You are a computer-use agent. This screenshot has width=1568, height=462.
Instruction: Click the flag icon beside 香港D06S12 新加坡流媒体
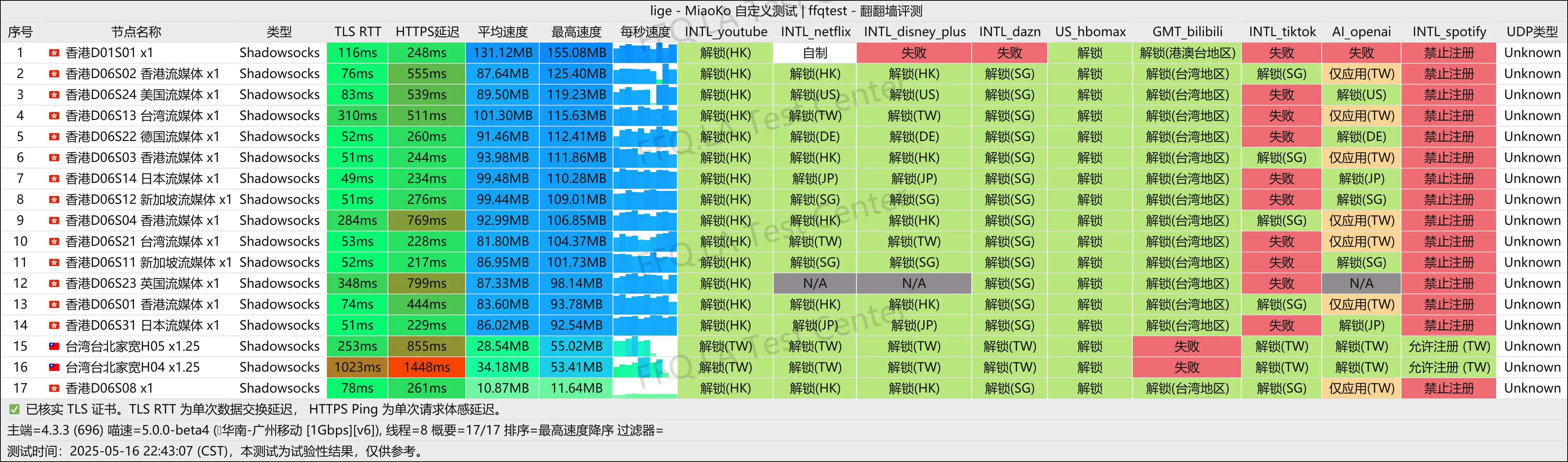(54, 200)
